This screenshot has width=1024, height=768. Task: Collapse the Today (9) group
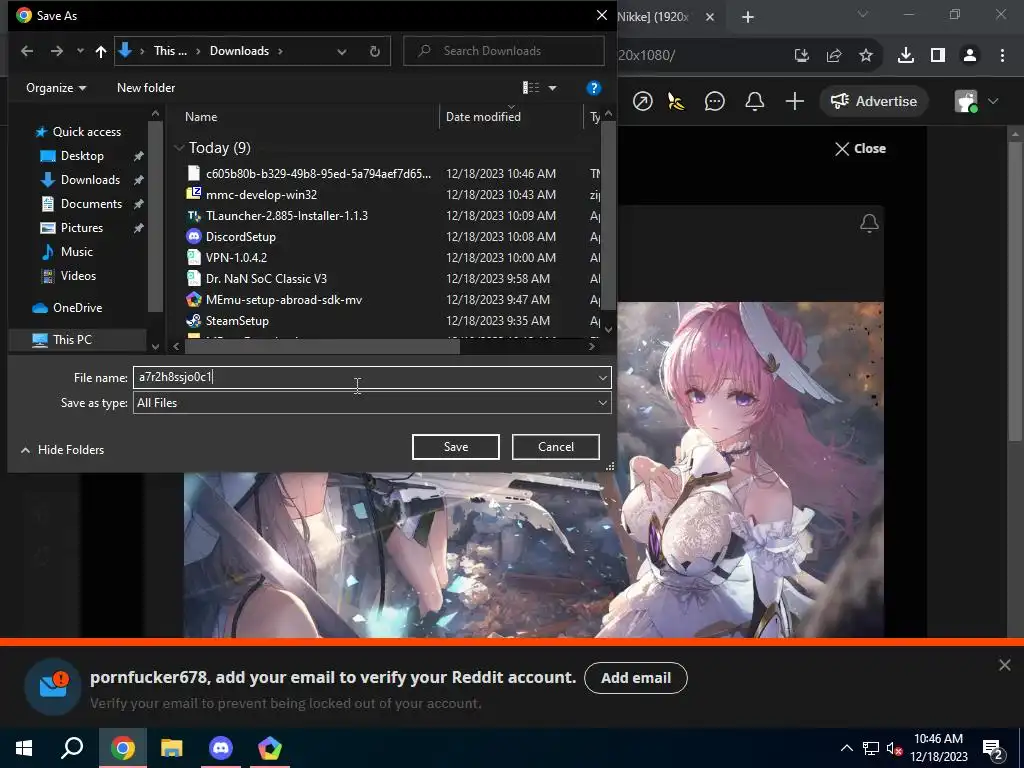click(x=179, y=148)
